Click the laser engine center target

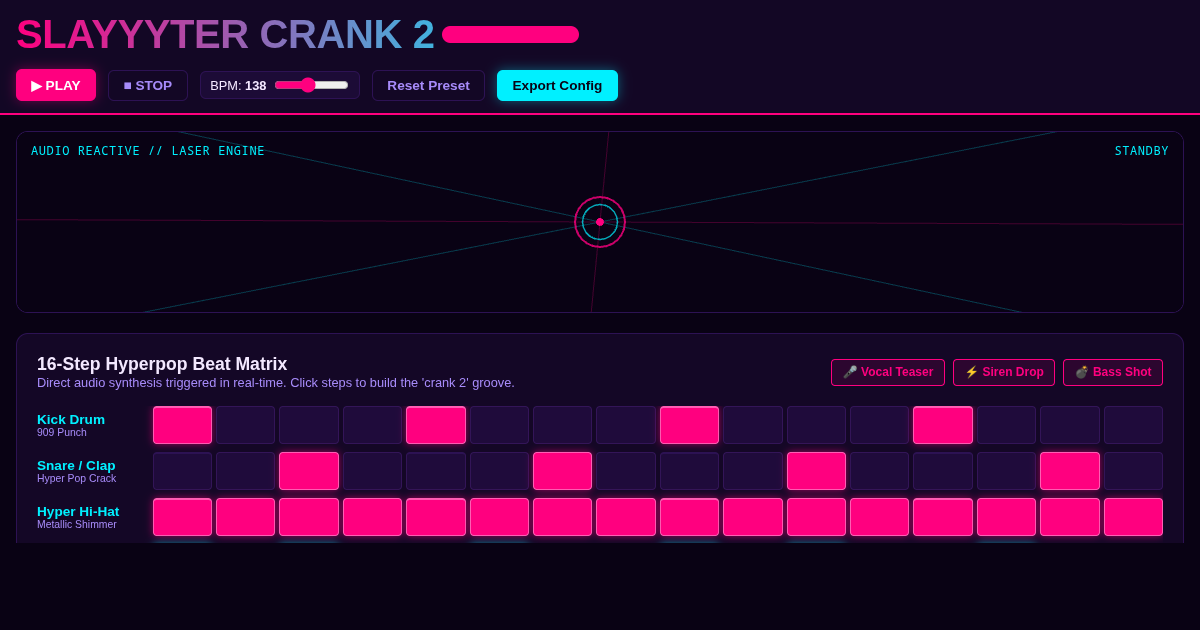(x=600, y=222)
